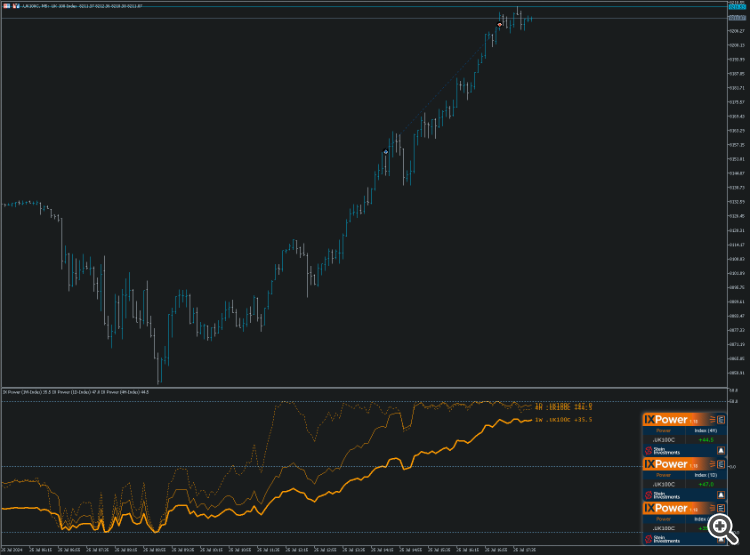Select .UK100C symbol in the Index (1D) panel
The image size is (750, 555).
(663, 484)
